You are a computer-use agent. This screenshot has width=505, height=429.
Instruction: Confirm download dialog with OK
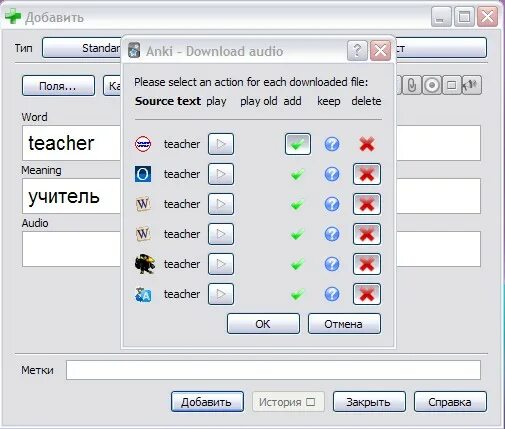263,324
